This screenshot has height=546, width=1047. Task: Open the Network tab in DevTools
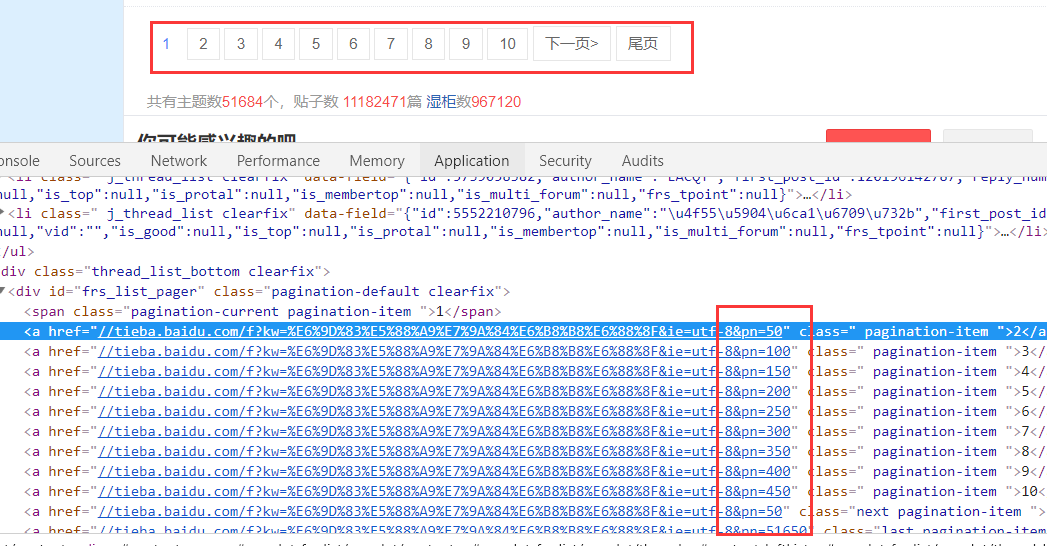[x=179, y=161]
